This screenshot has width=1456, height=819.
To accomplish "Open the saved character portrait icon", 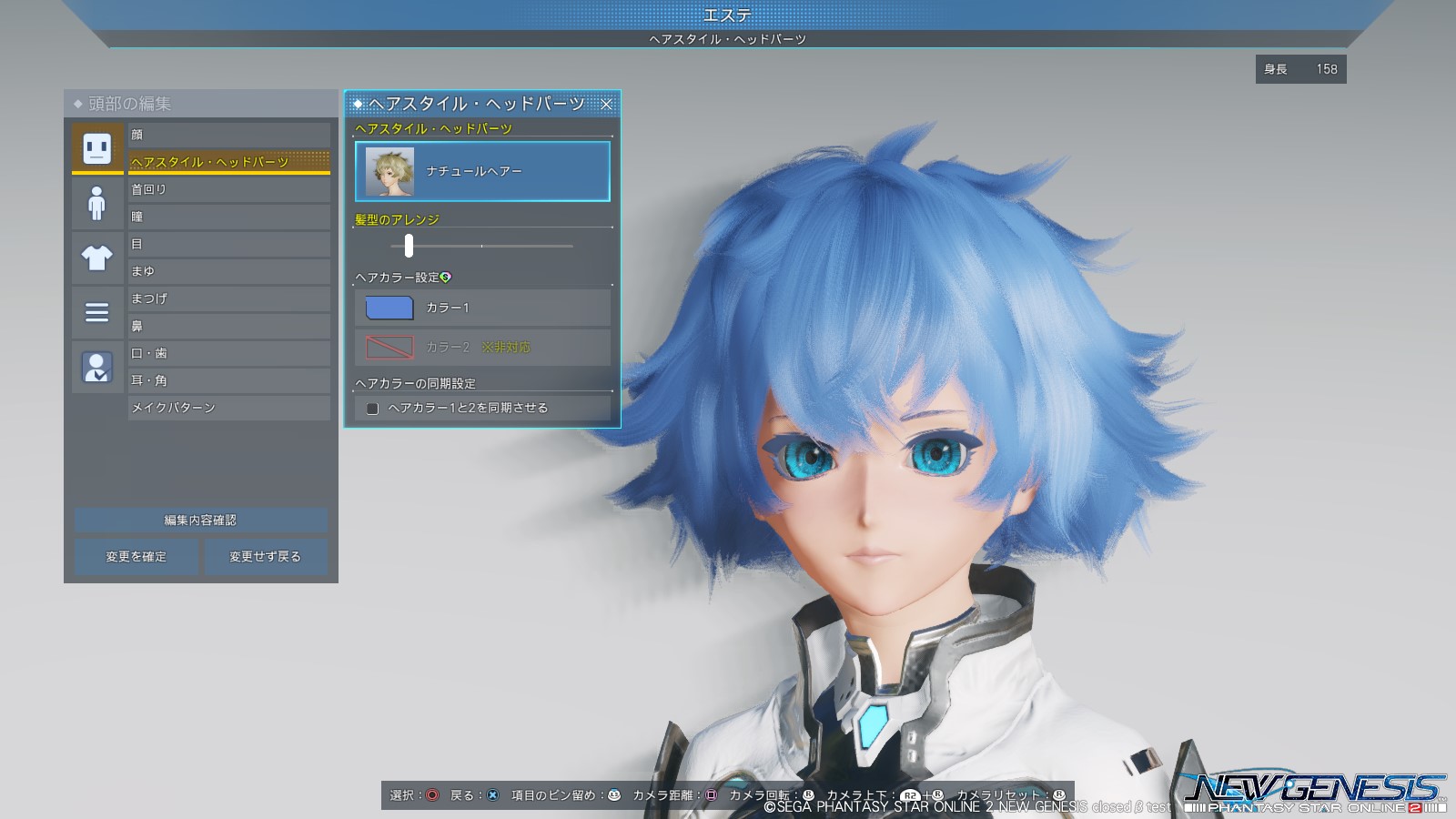I will tap(97, 368).
